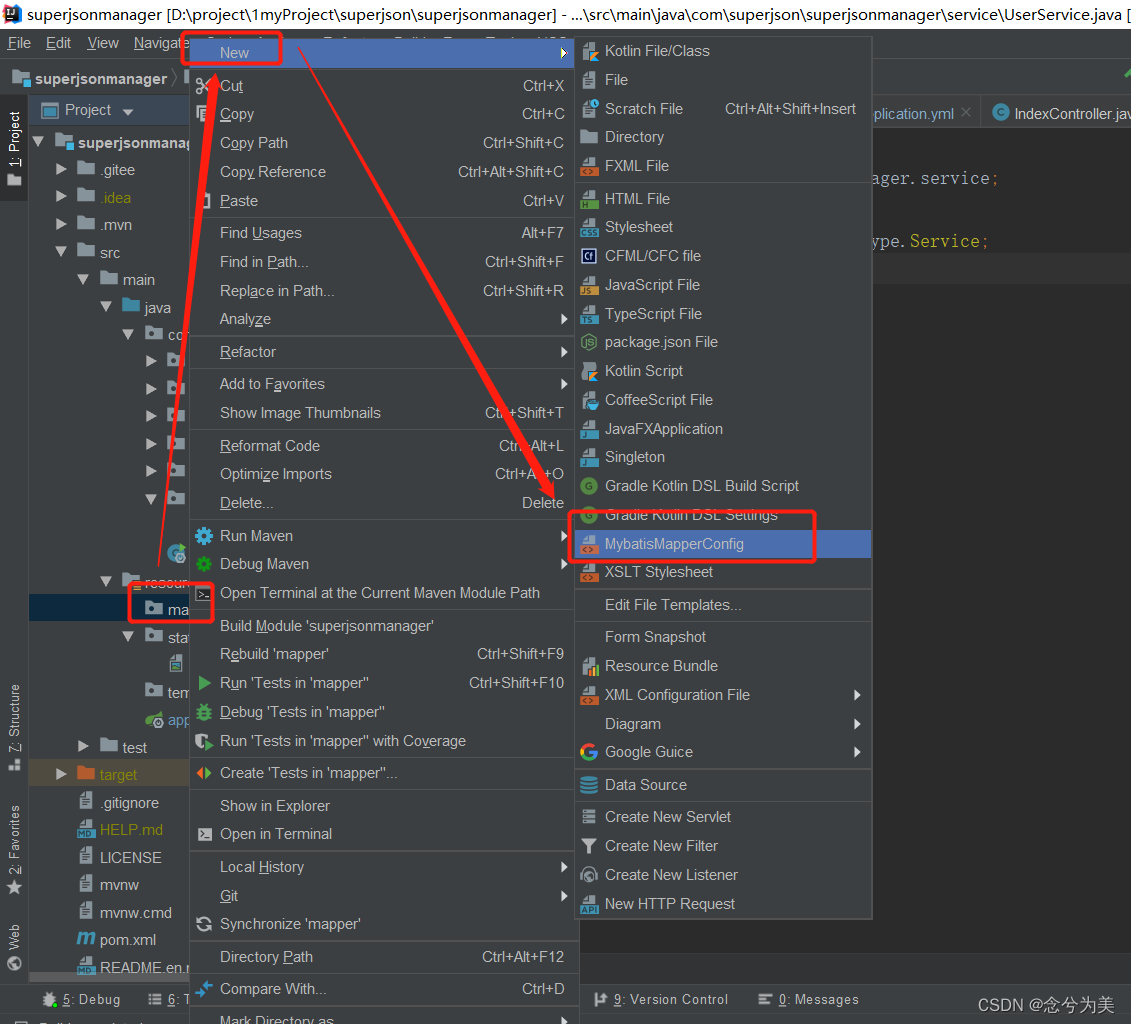
Task: Switch to the IndexController.java tab
Action: (x=1060, y=113)
